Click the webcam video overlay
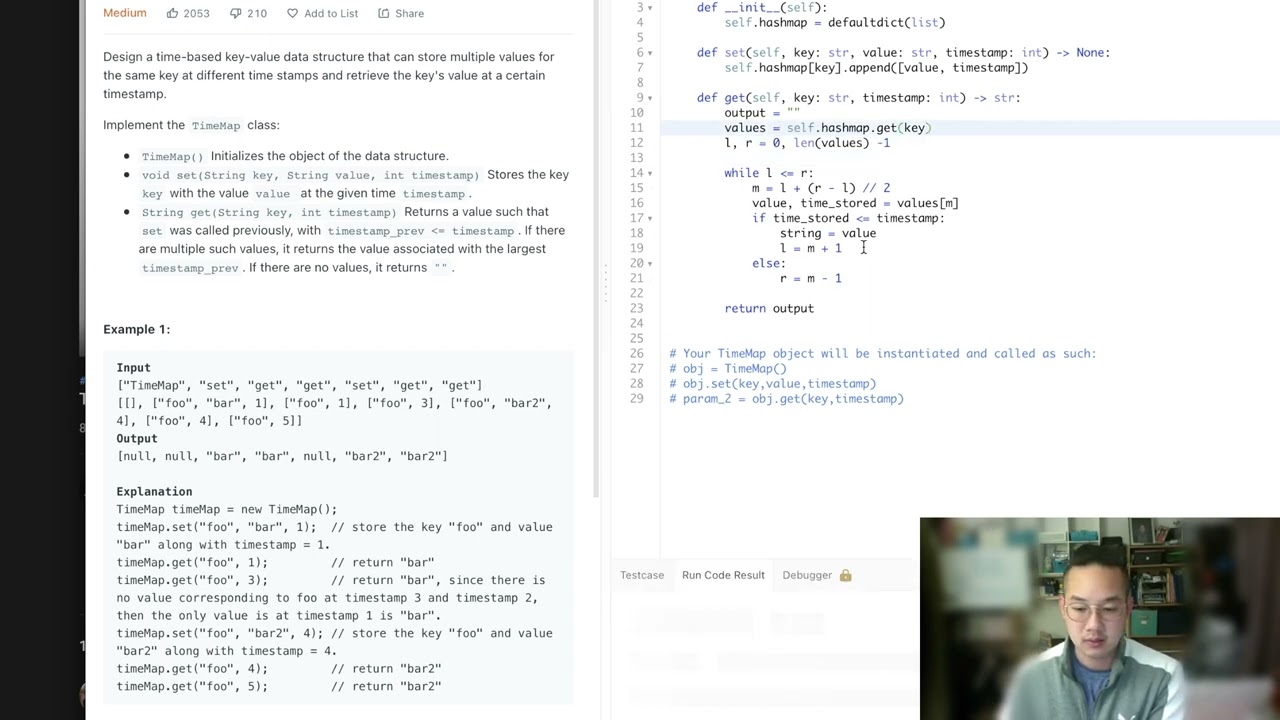 (x=1100, y=618)
